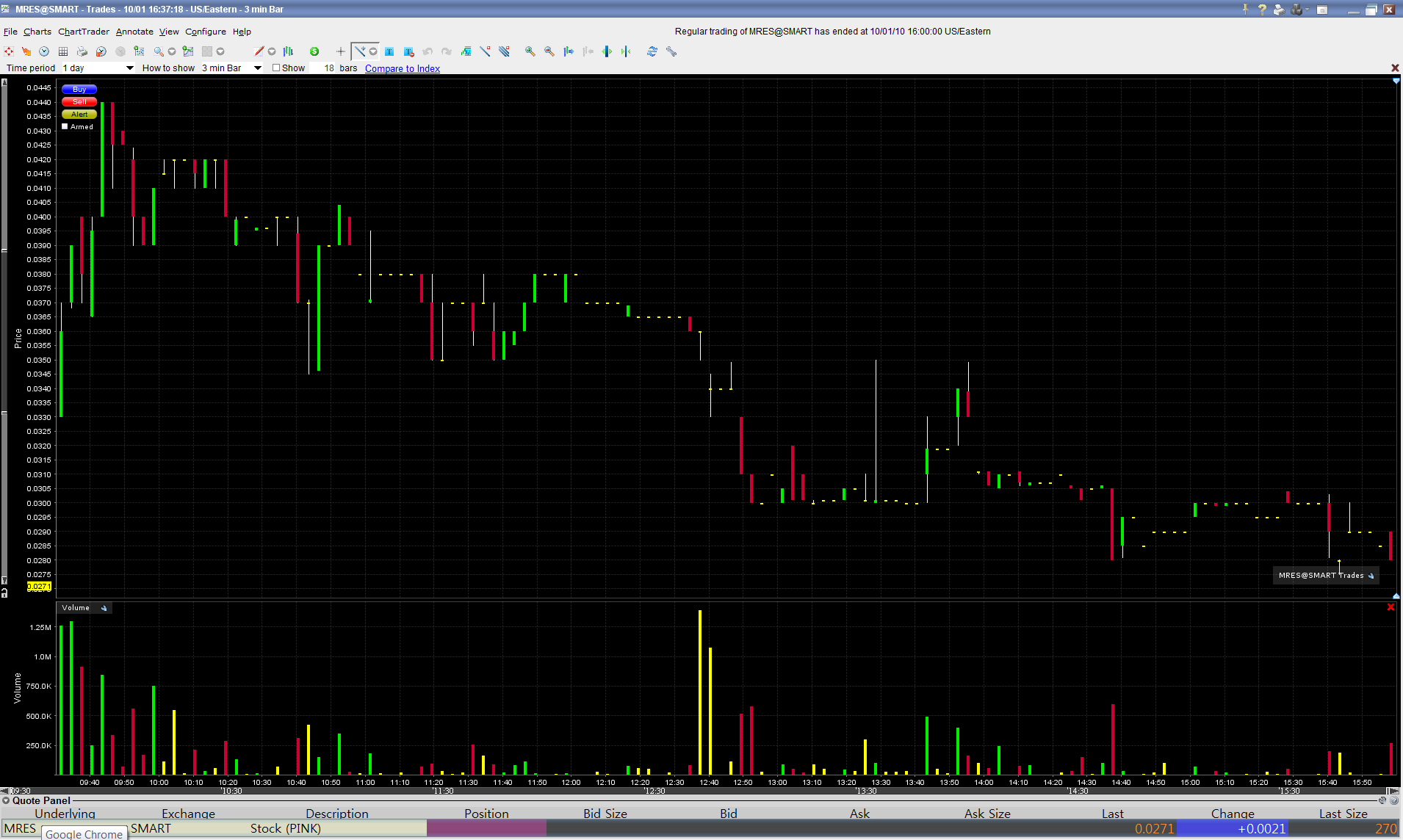Open the trendline tool dropdown arrow
This screenshot has width=1403, height=840.
(373, 51)
